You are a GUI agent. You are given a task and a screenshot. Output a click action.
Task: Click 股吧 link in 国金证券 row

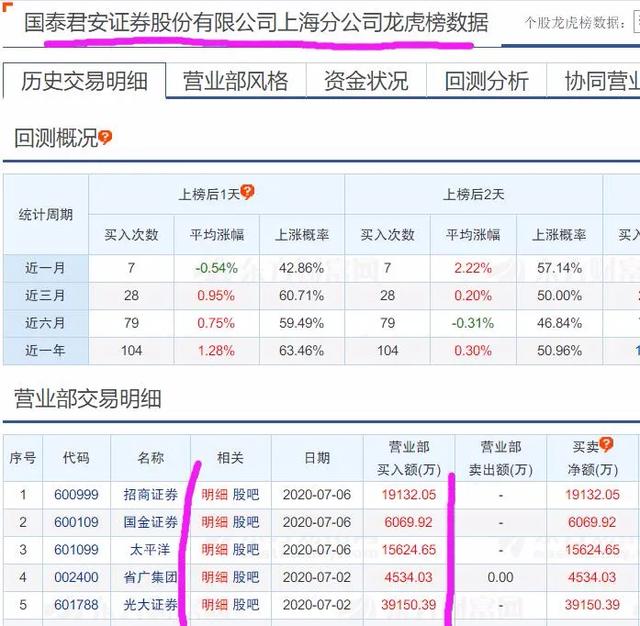246,522
